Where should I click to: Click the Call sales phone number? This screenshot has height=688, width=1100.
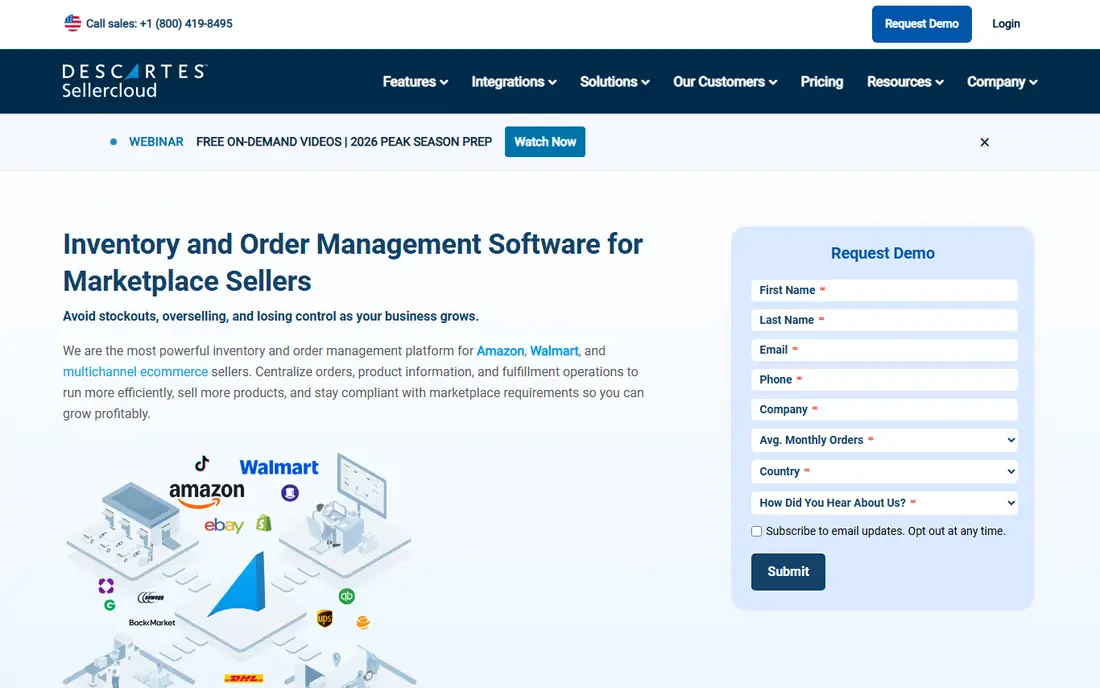[x=186, y=24]
